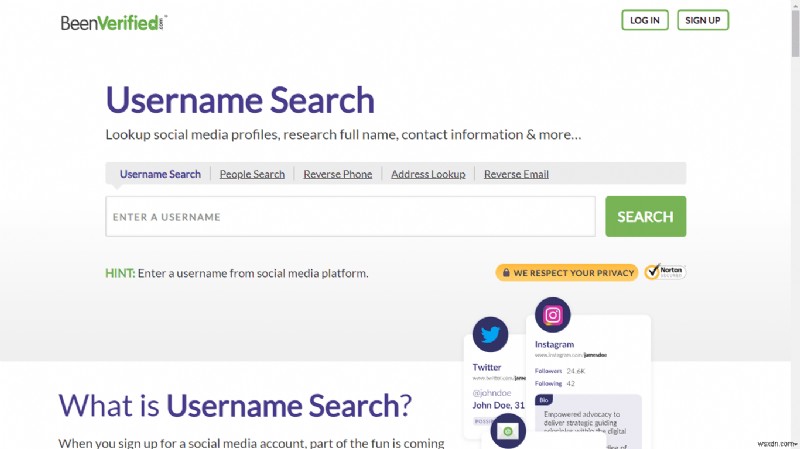Click the We Respect Your Privacy badge
Screen dimensions: 800x449
click(566, 273)
